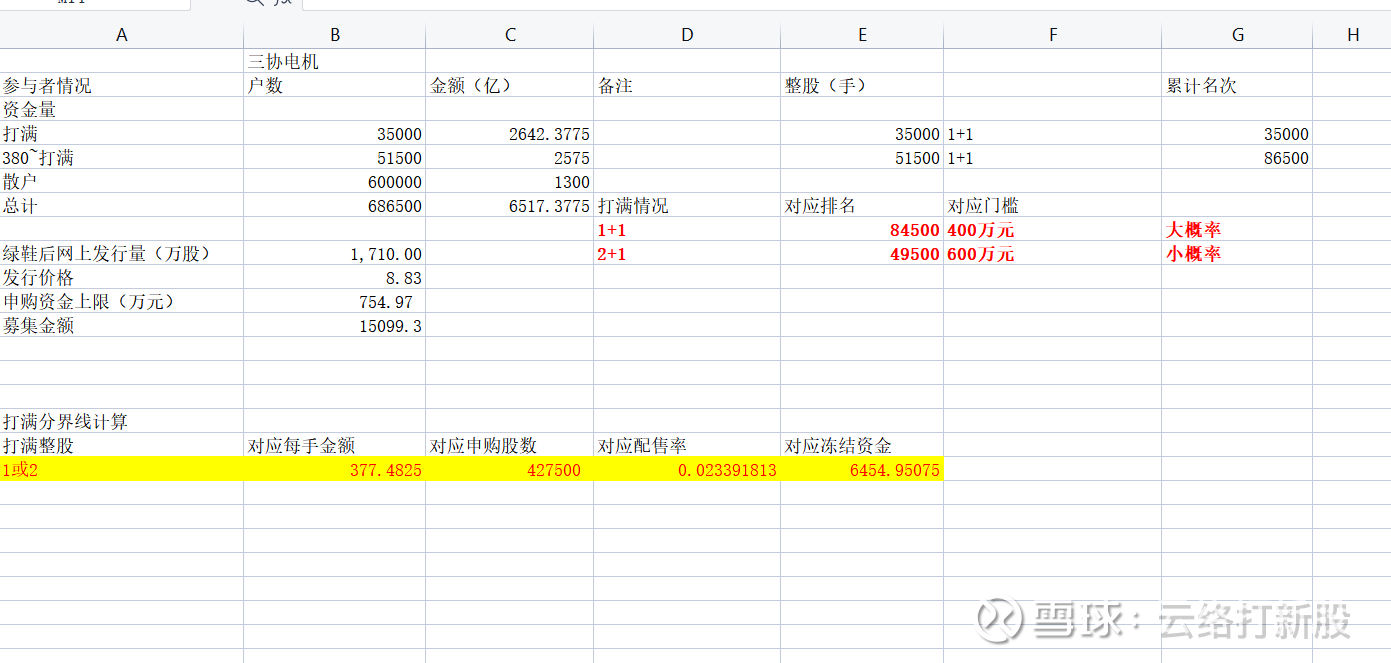This screenshot has height=663, width=1391.
Task: Click the 发行价格 label cell
Action: (122, 277)
